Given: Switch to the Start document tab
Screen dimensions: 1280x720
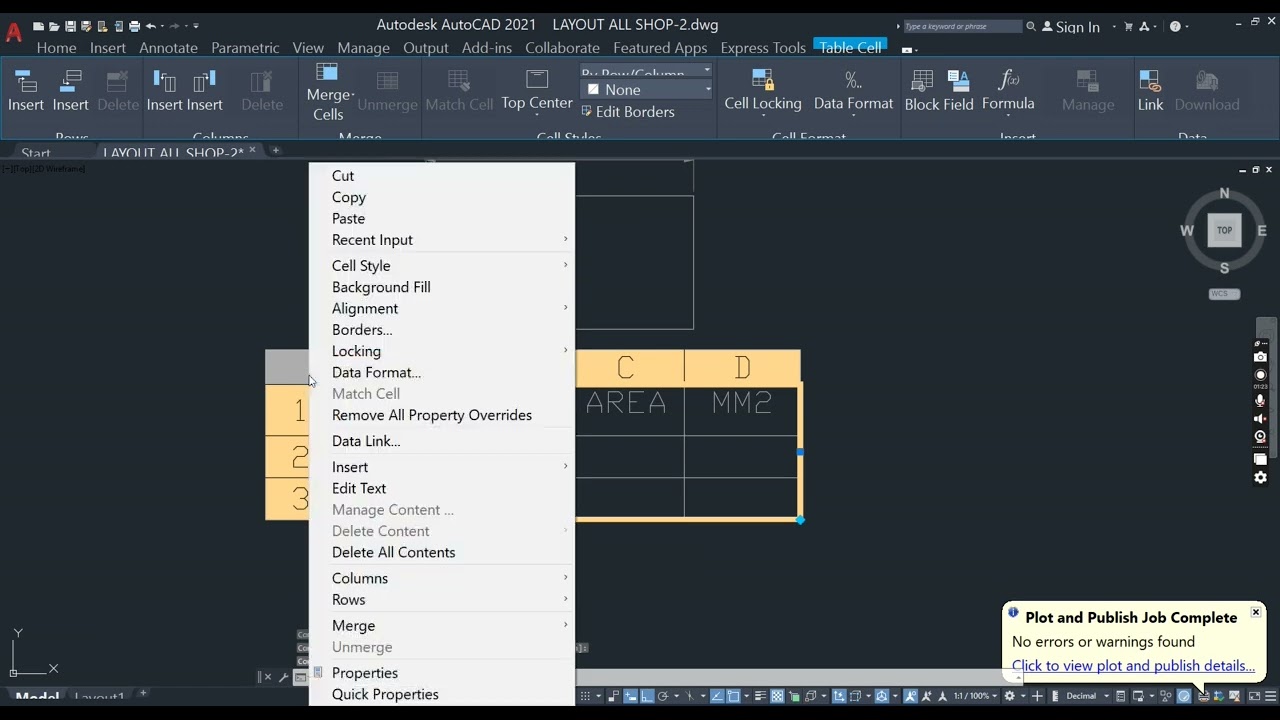Looking at the screenshot, I should pyautogui.click(x=36, y=153).
